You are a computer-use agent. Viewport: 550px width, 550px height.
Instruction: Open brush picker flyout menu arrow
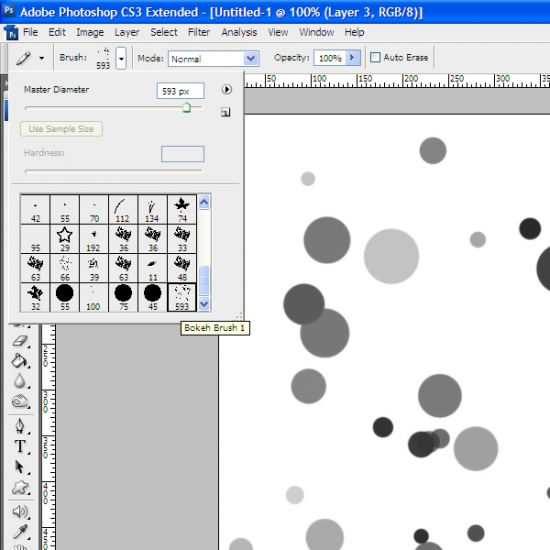click(x=227, y=89)
